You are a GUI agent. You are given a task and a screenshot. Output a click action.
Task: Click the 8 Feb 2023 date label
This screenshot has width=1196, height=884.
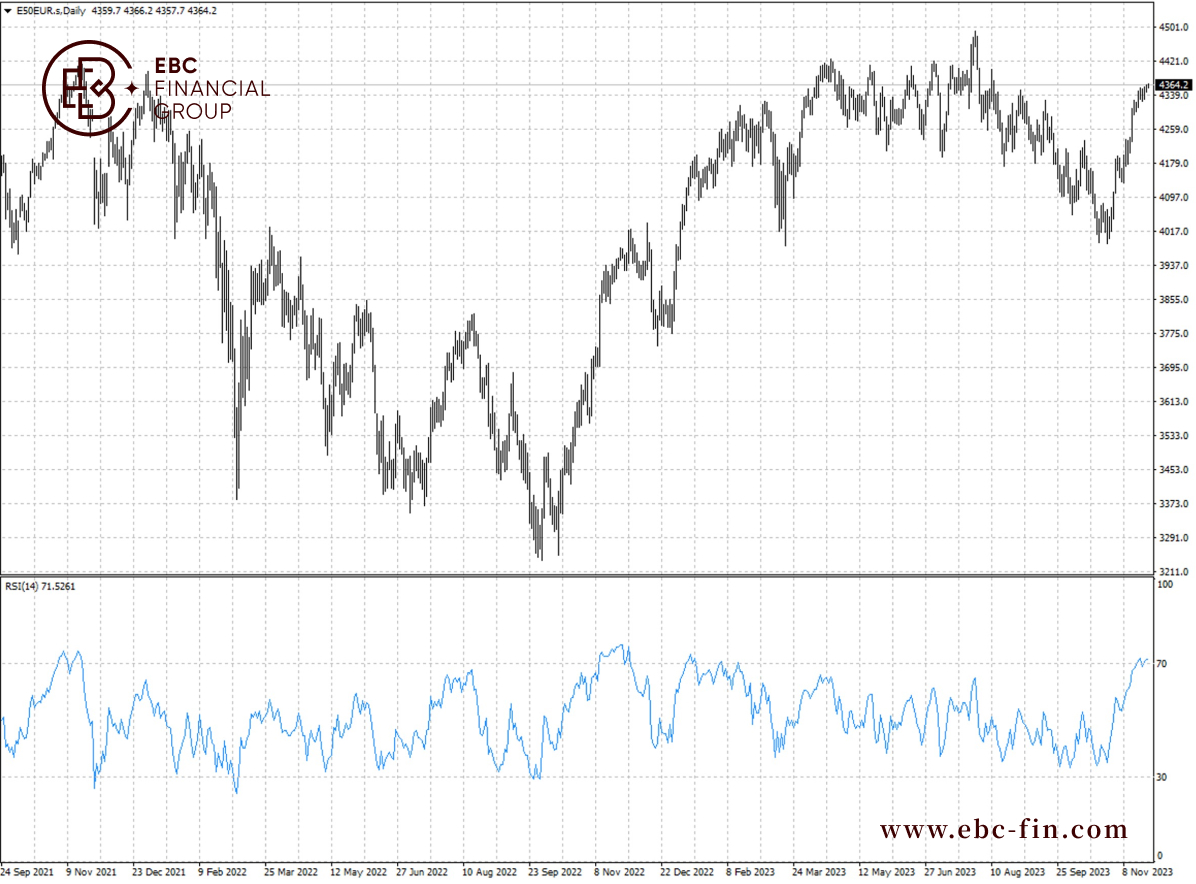pos(751,872)
